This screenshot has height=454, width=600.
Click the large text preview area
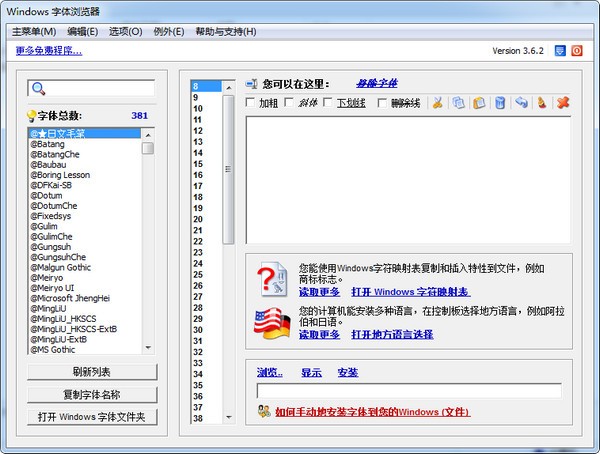coord(408,180)
